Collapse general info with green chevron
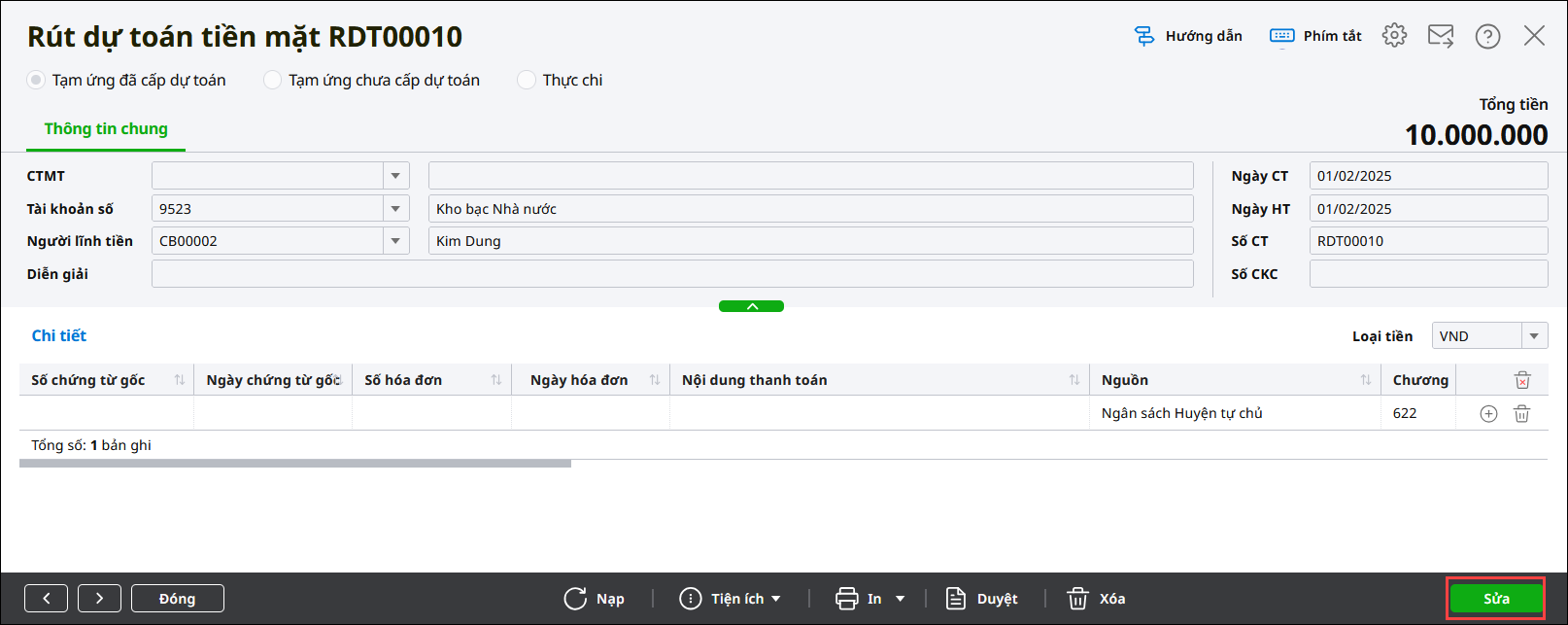The height and width of the screenshot is (625, 1568). click(751, 306)
